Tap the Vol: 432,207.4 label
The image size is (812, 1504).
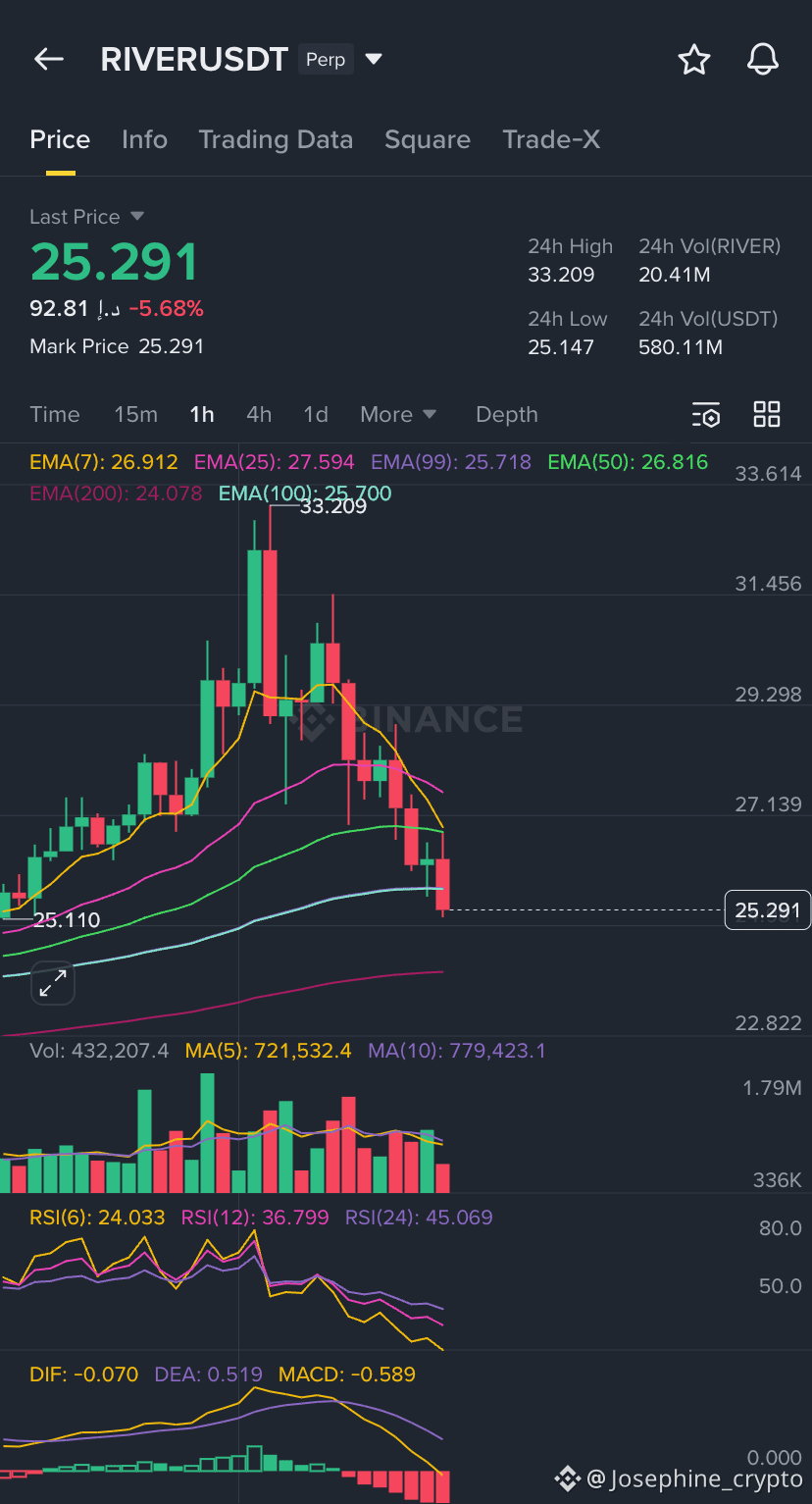99,1051
